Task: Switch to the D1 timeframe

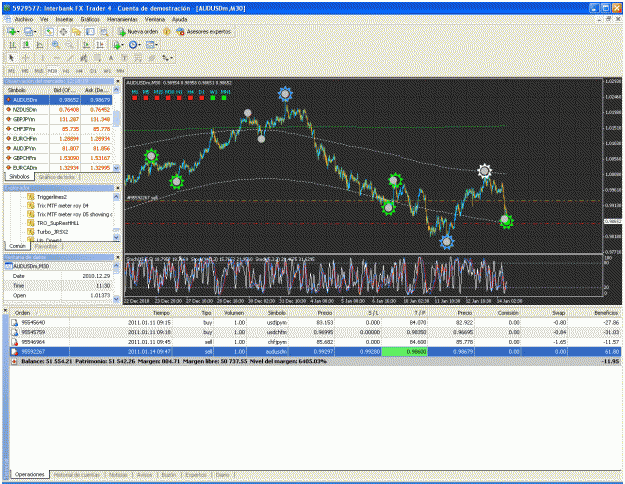Action: pyautogui.click(x=93, y=71)
